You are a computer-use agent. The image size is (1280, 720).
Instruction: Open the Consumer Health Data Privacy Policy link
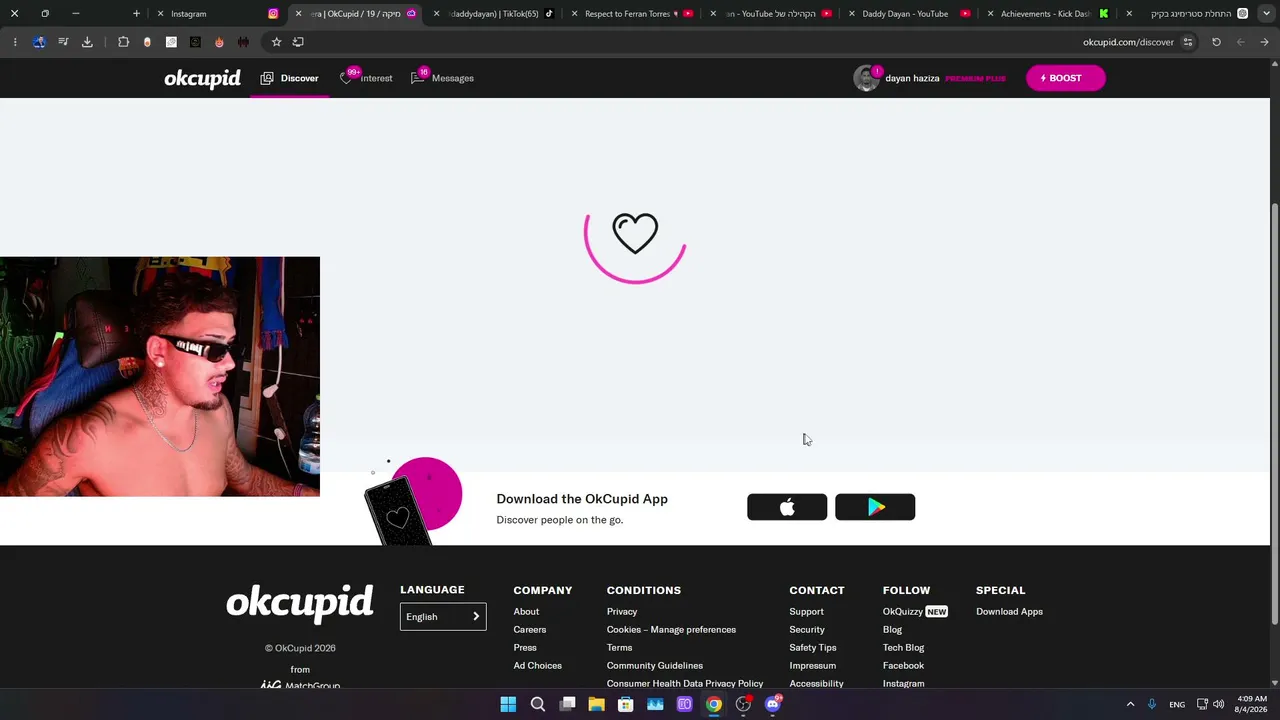[x=685, y=683]
